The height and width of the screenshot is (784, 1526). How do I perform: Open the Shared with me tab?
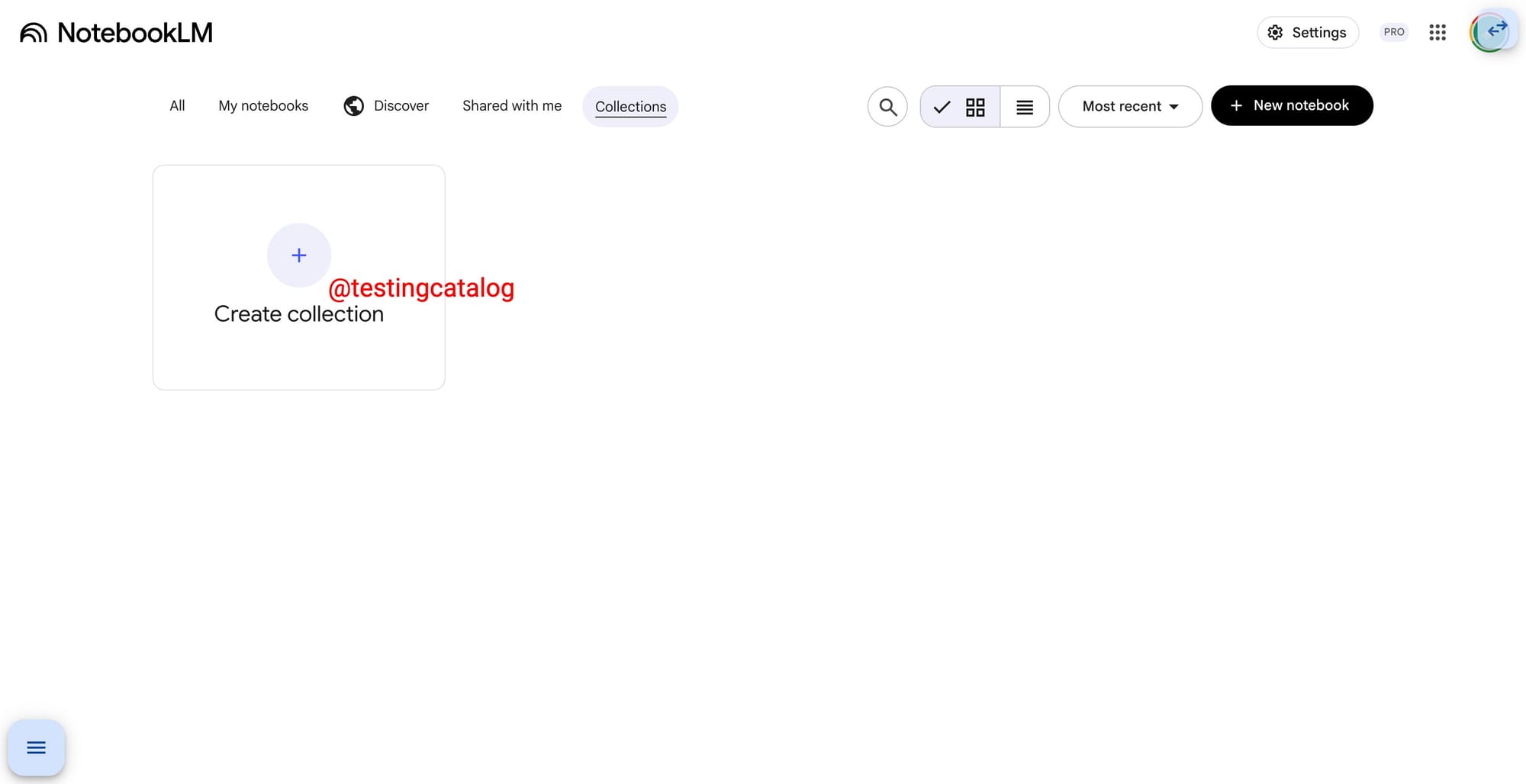pos(512,106)
